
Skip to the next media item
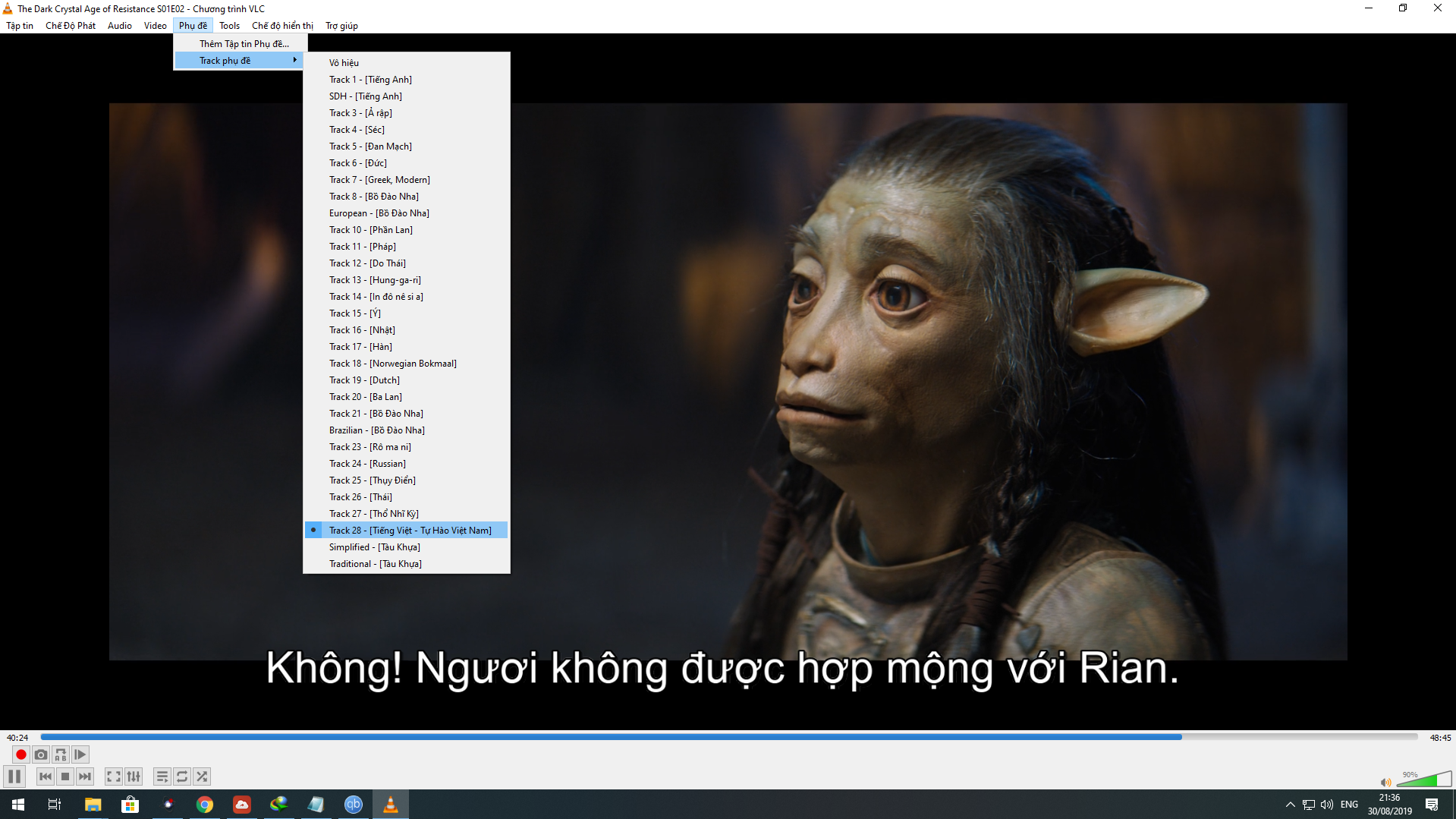click(x=85, y=776)
